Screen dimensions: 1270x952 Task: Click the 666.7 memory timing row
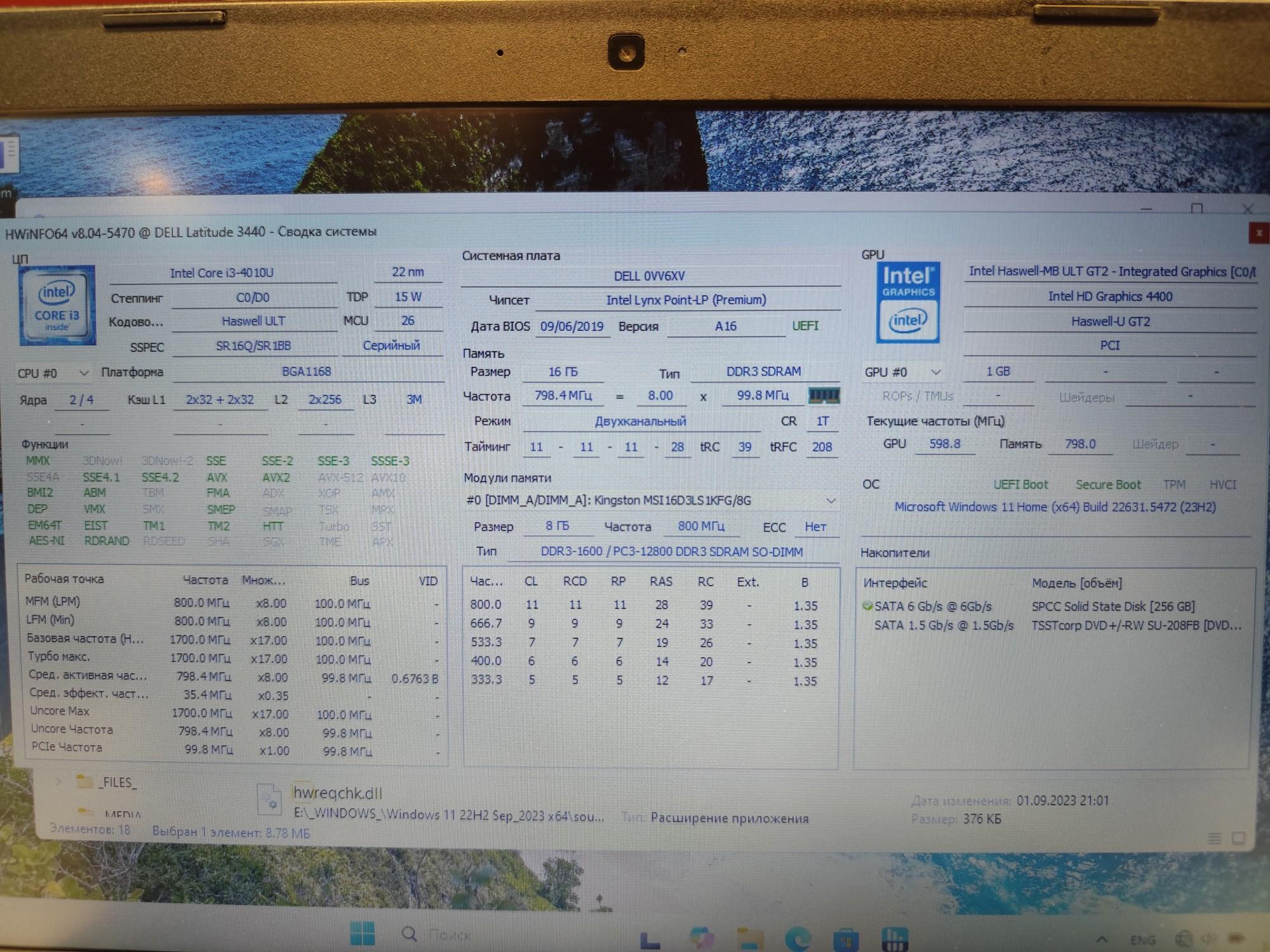(648, 624)
